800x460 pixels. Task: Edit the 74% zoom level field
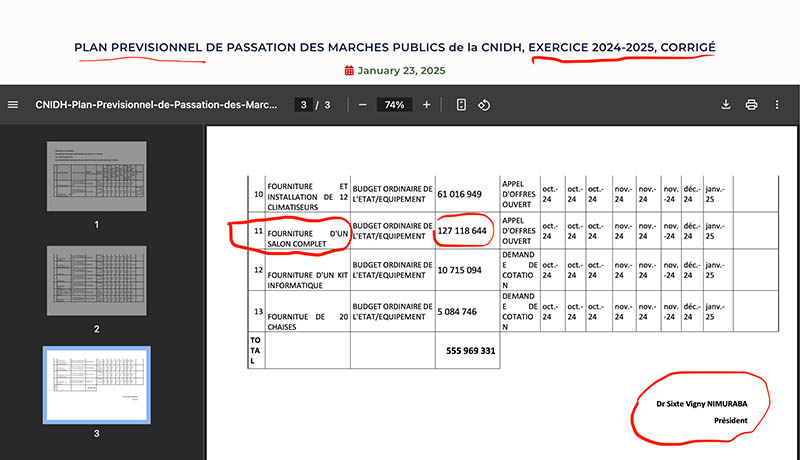pos(394,105)
